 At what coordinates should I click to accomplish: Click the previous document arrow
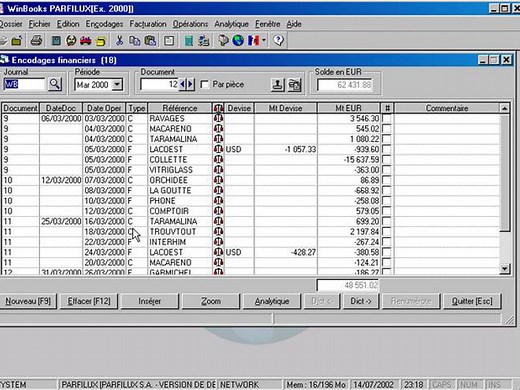click(182, 84)
